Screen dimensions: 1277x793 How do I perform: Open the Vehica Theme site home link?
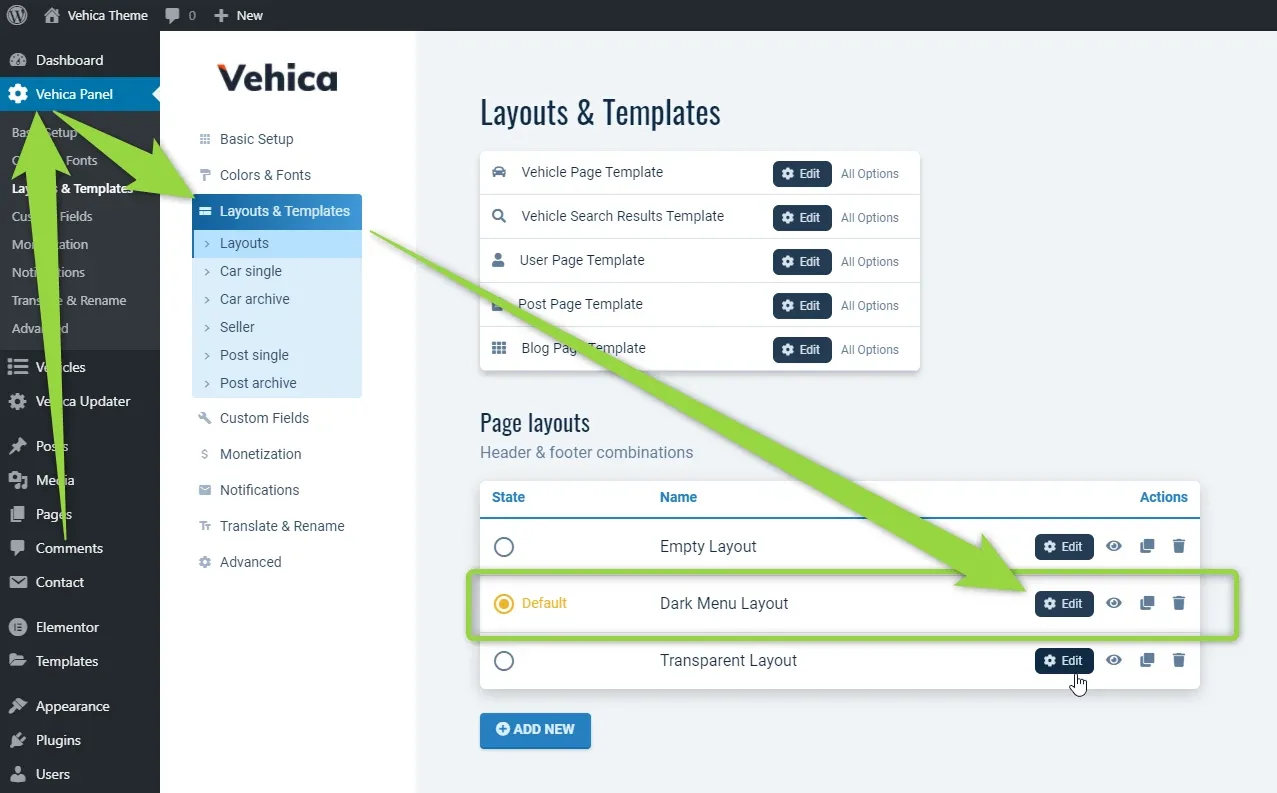[96, 15]
